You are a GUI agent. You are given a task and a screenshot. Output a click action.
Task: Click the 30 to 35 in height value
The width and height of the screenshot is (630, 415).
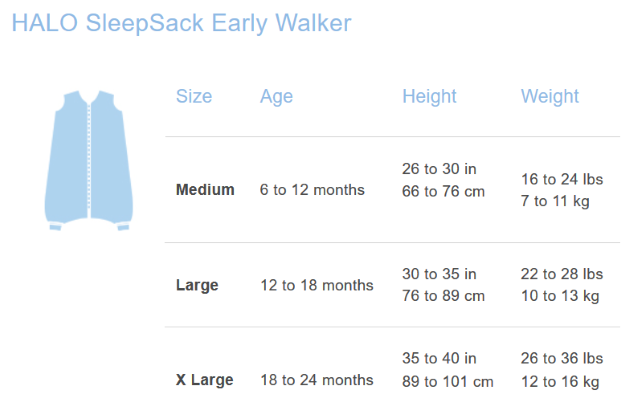click(439, 274)
